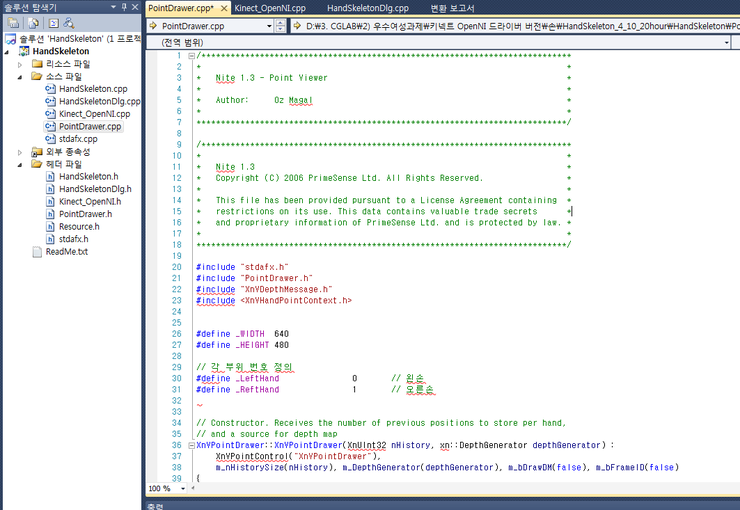Click the 리소스 파일 folder icon

(37, 64)
